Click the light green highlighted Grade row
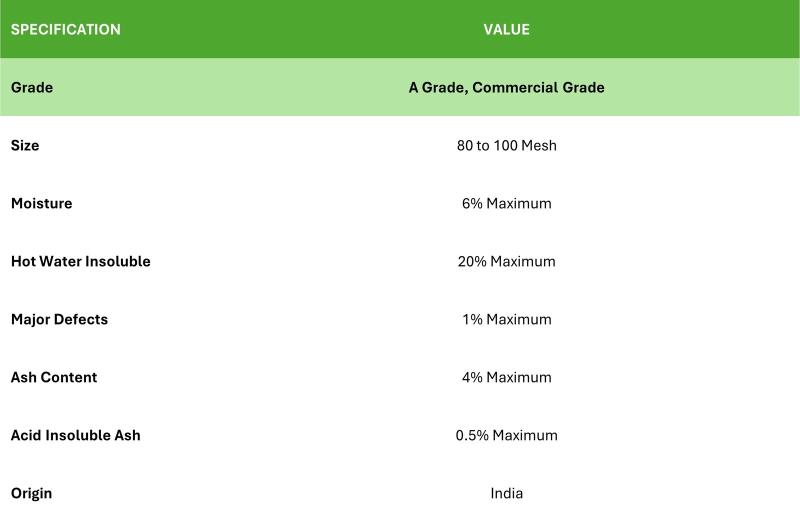Screen dimensions: 800x522 coord(400,87)
